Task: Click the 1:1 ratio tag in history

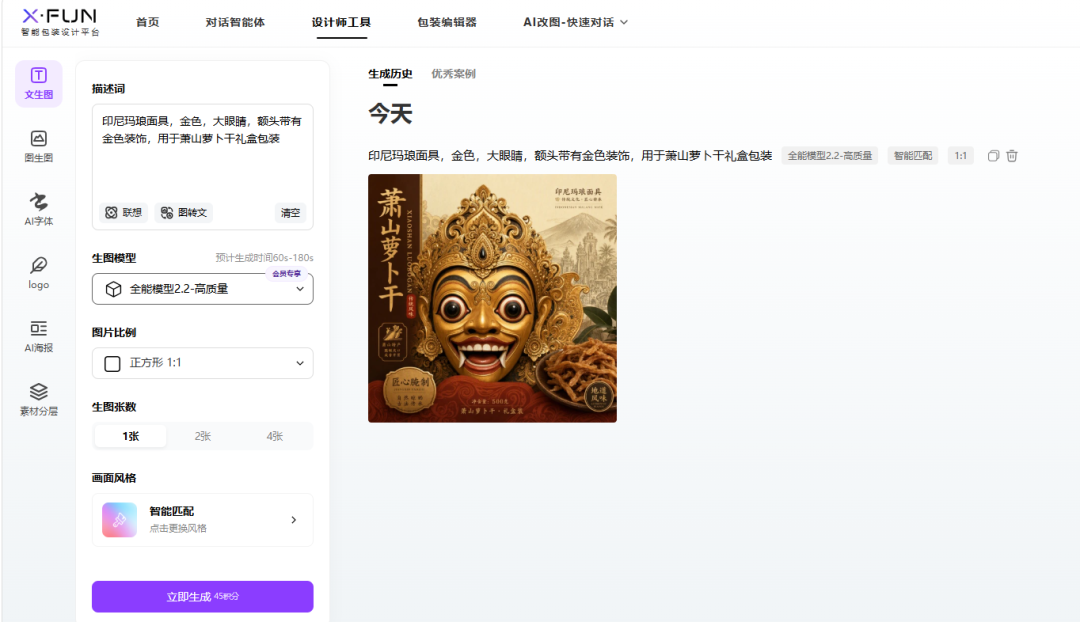Action: 961,156
